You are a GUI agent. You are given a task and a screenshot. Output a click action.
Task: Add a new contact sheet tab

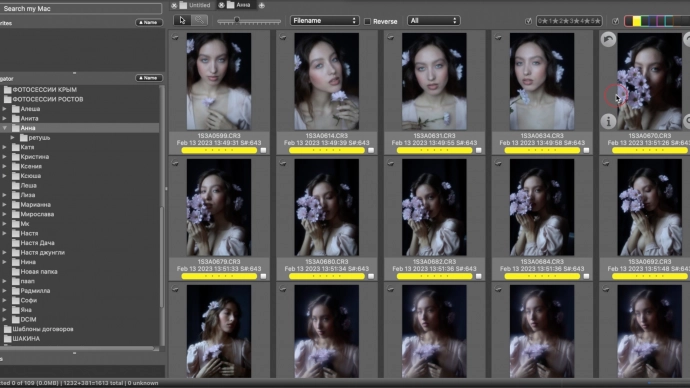click(261, 5)
